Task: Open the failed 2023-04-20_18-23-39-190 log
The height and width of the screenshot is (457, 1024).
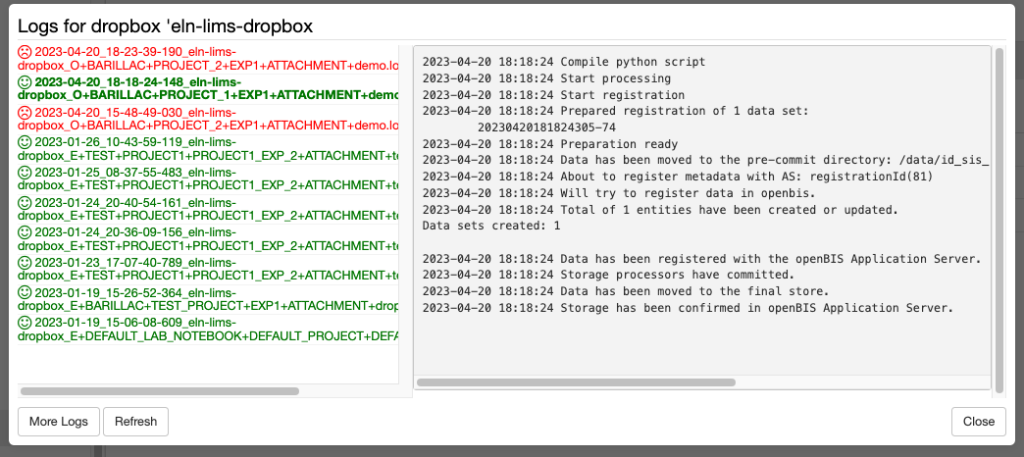Action: point(208,59)
